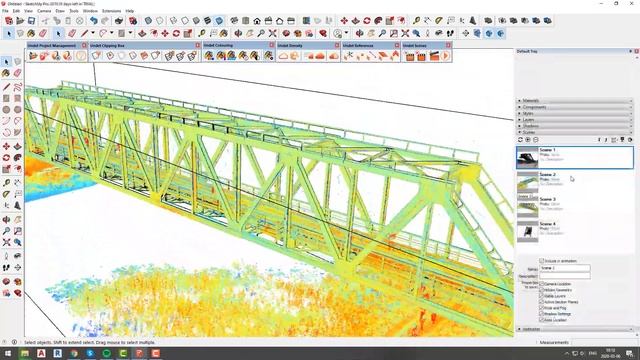
Task: Click the Print icon
Action: click(119, 20)
